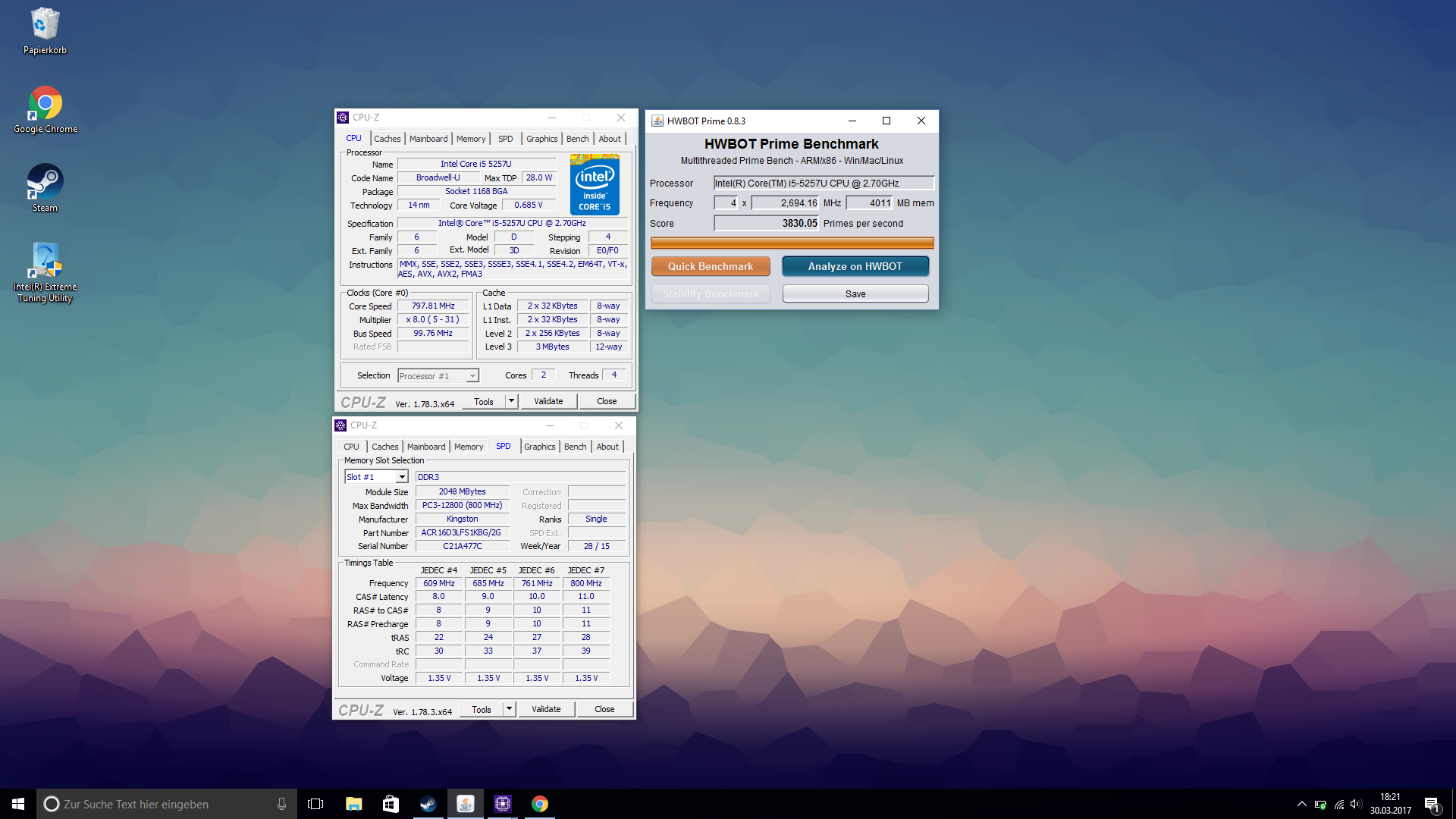
Task: Click the HWBOT Processor name field
Action: click(824, 183)
